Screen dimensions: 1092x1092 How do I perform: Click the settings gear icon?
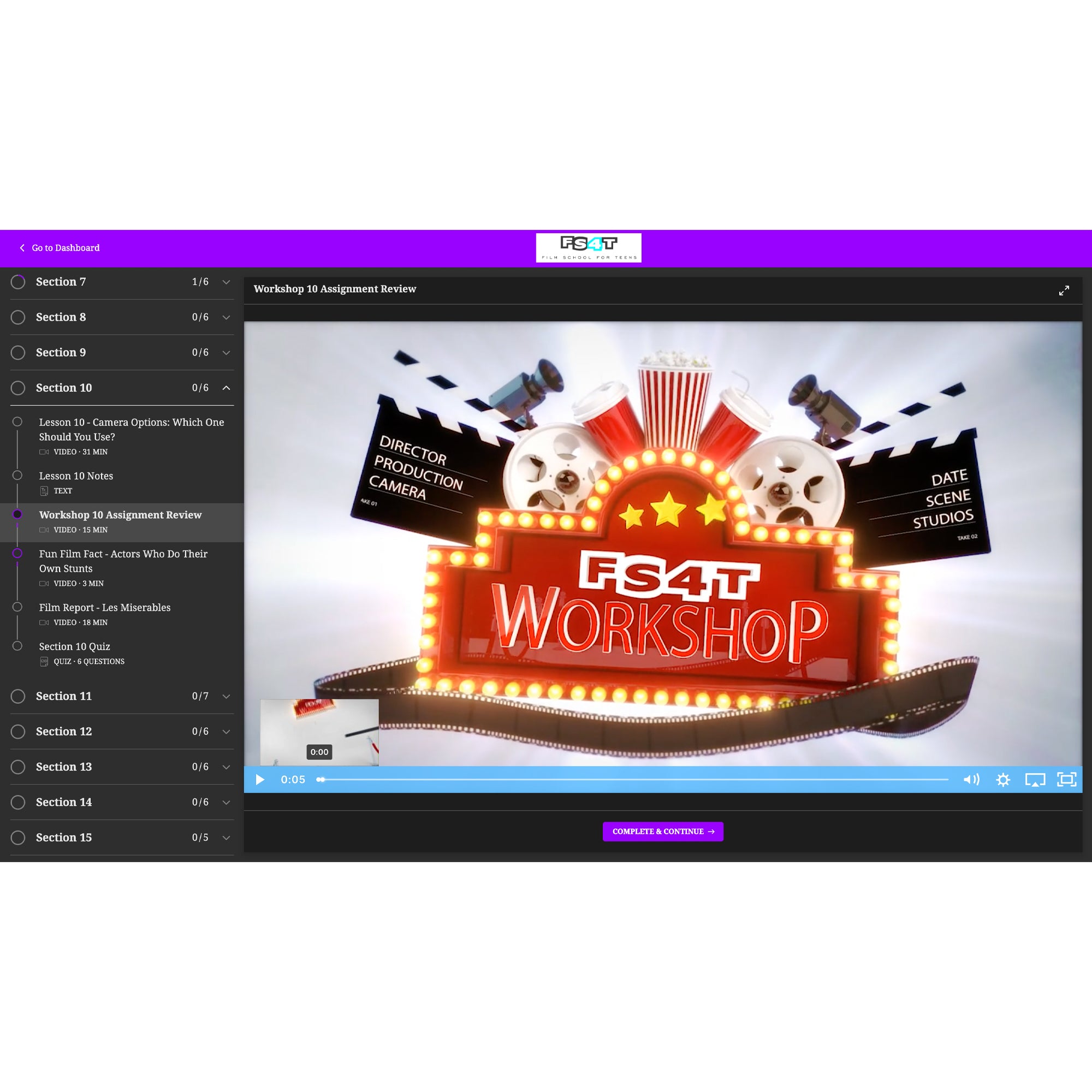pos(1003,779)
